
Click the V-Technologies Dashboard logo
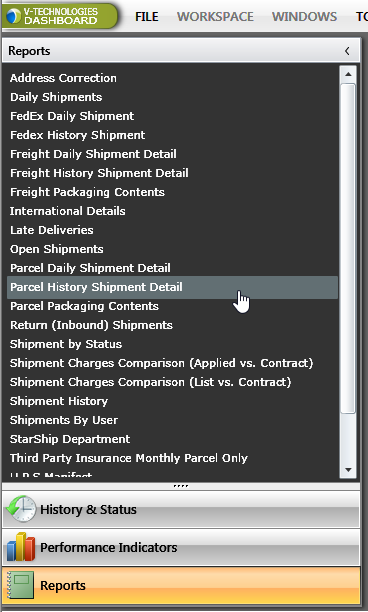click(x=59, y=16)
